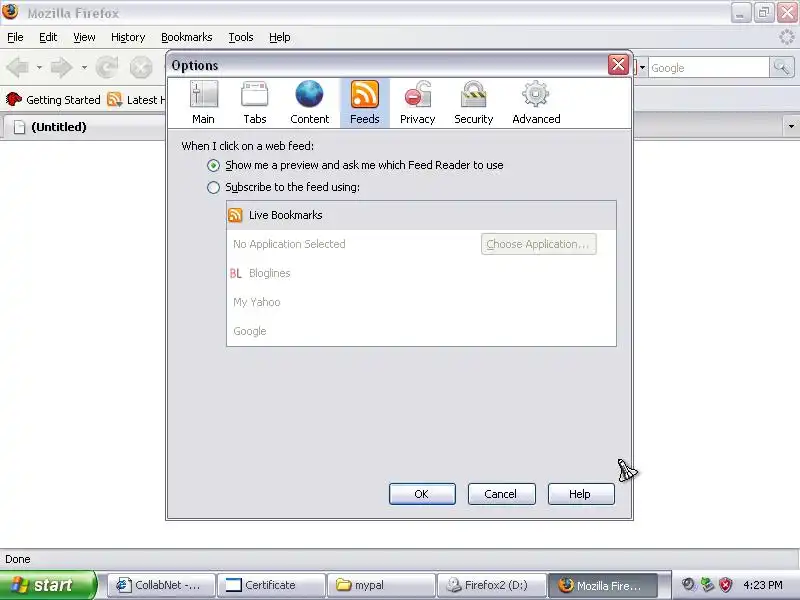Viewport: 800px width, 600px height.
Task: Open the Forward history dropdown arrow
Action: click(84, 67)
